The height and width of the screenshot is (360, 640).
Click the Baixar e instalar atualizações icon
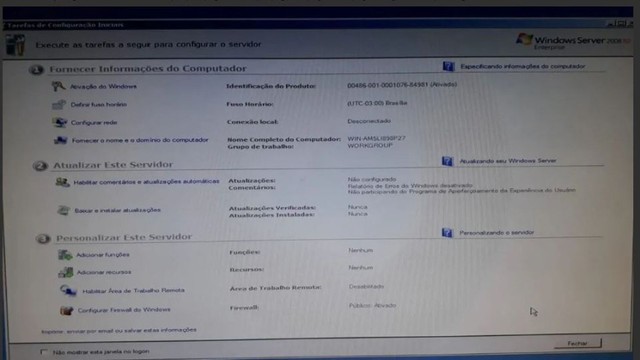[x=63, y=210]
